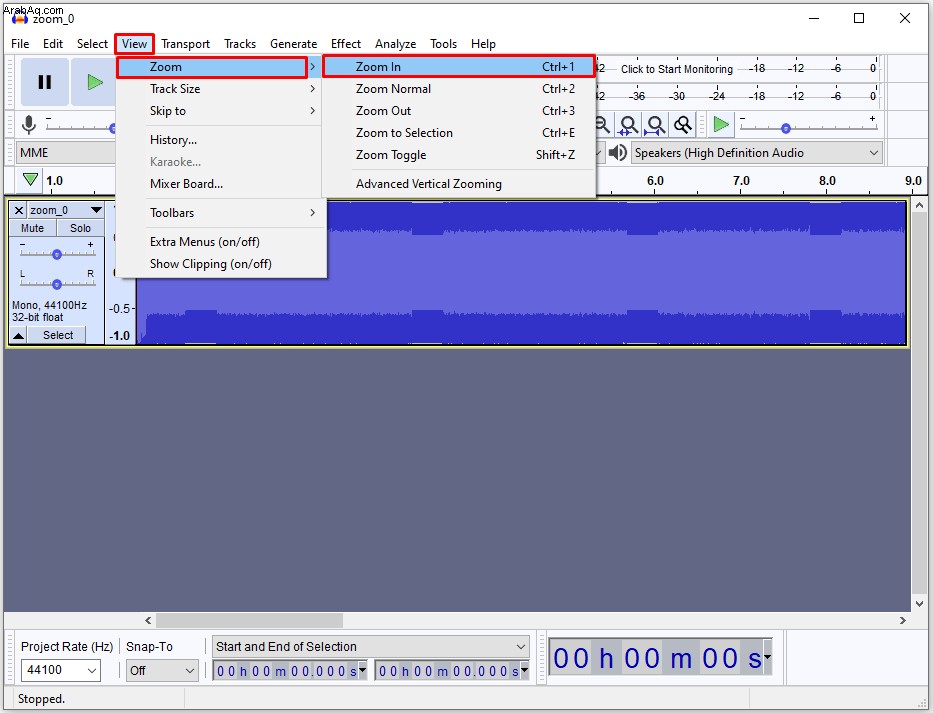Open the Effect menu
The width and height of the screenshot is (933, 713).
(346, 43)
